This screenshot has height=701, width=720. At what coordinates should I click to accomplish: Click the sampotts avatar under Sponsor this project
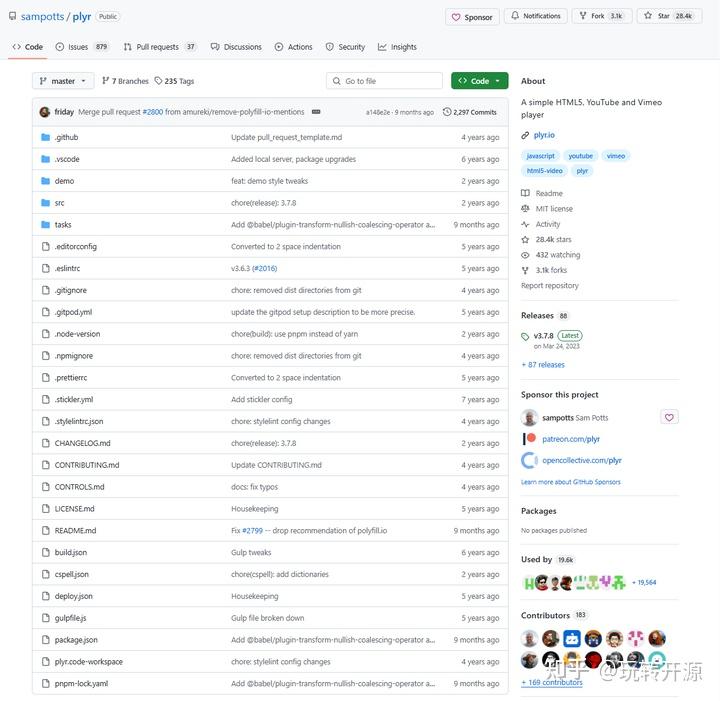[529, 417]
